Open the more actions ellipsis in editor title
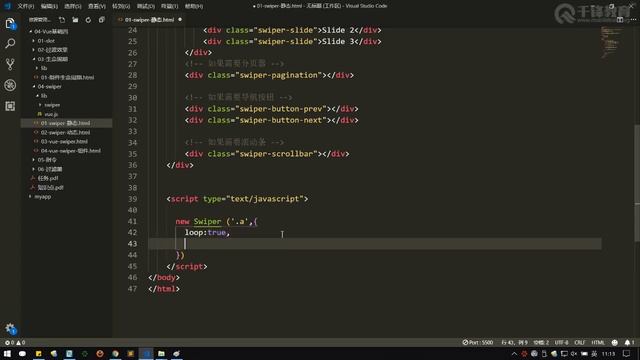This screenshot has height=360, width=640. (633, 20)
